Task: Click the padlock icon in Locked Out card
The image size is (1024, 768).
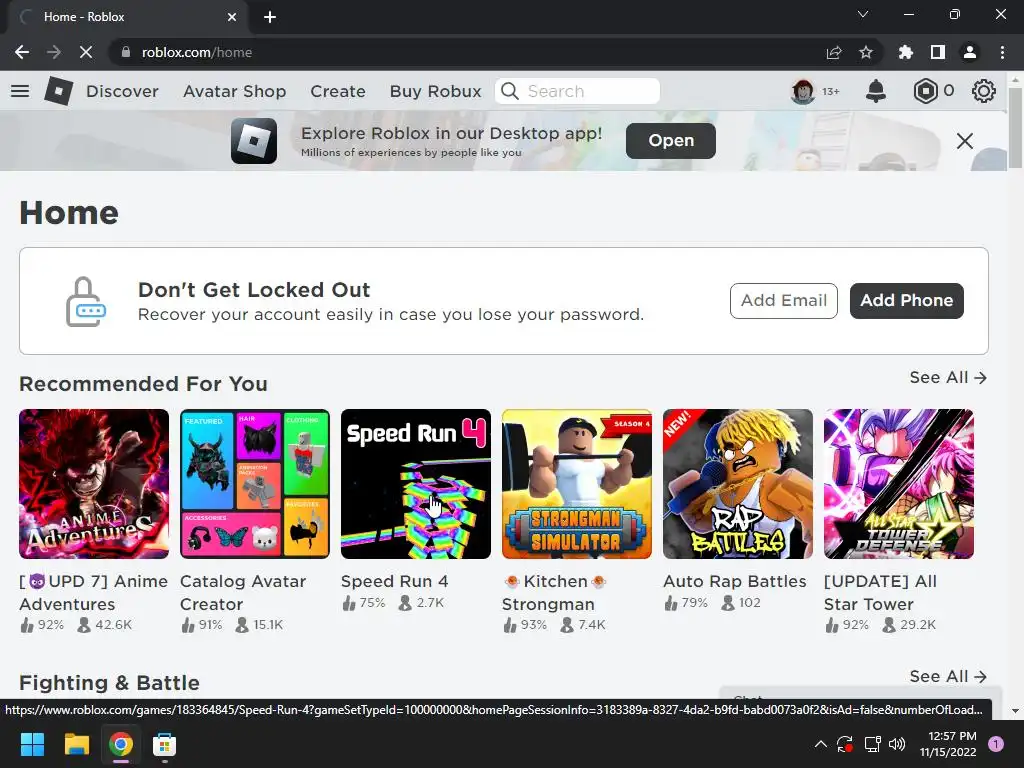Action: click(x=86, y=301)
